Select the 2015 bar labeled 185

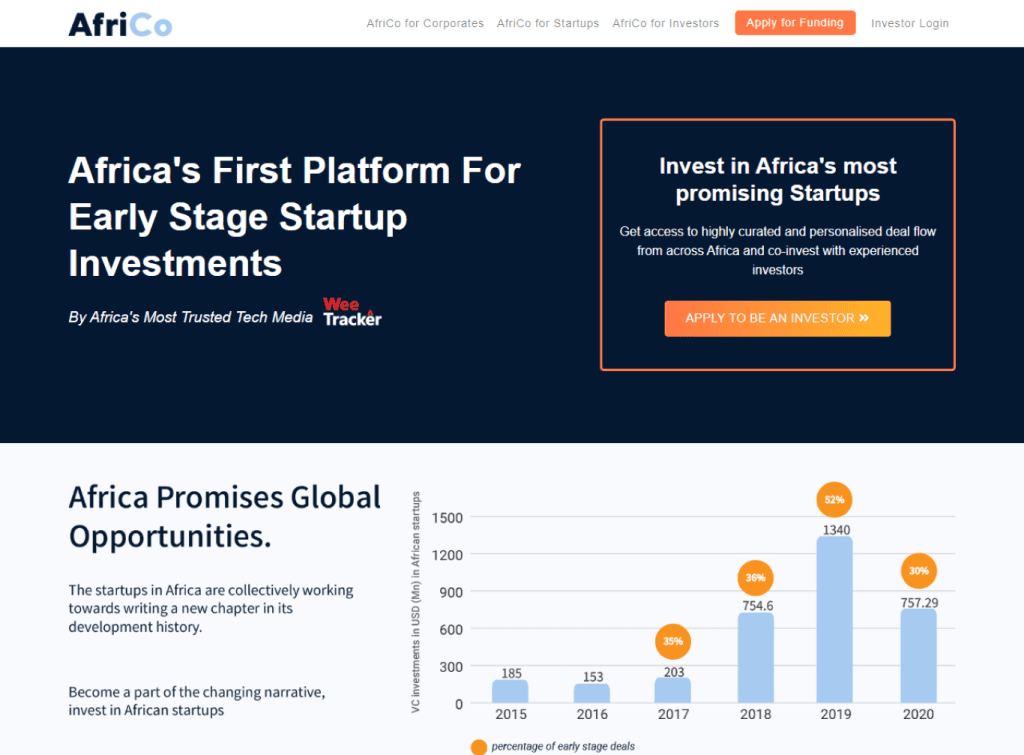pos(510,692)
